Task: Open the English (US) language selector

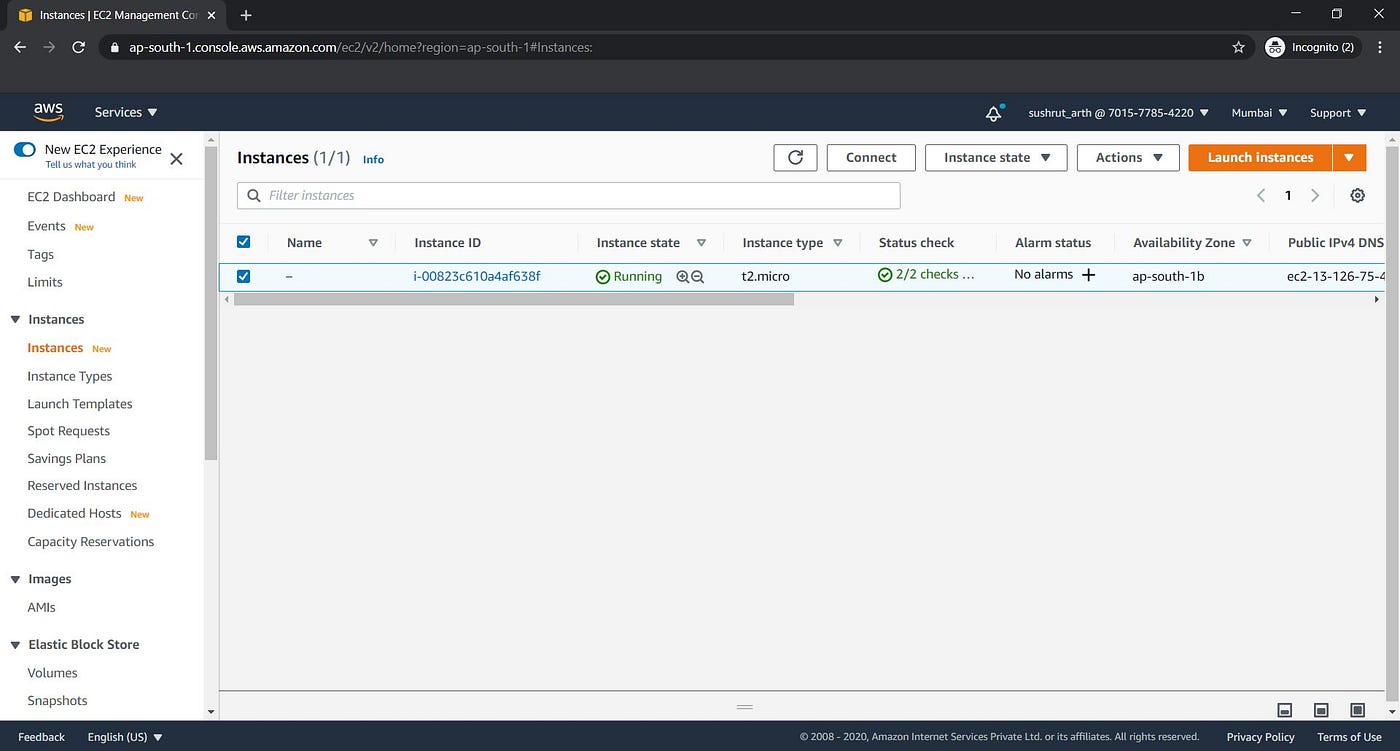Action: point(125,737)
